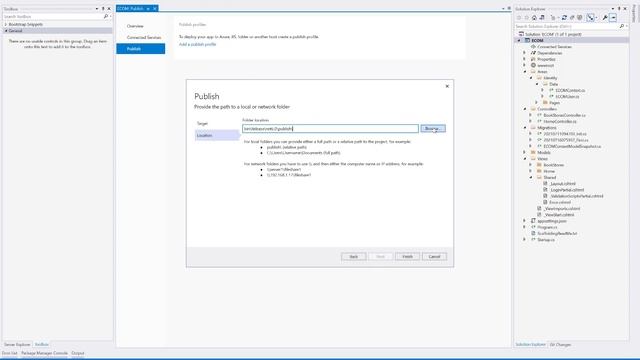This screenshot has width=640, height=360.
Task: Click the Solution 'ECOM' icon at tree top
Action: click(521, 34)
